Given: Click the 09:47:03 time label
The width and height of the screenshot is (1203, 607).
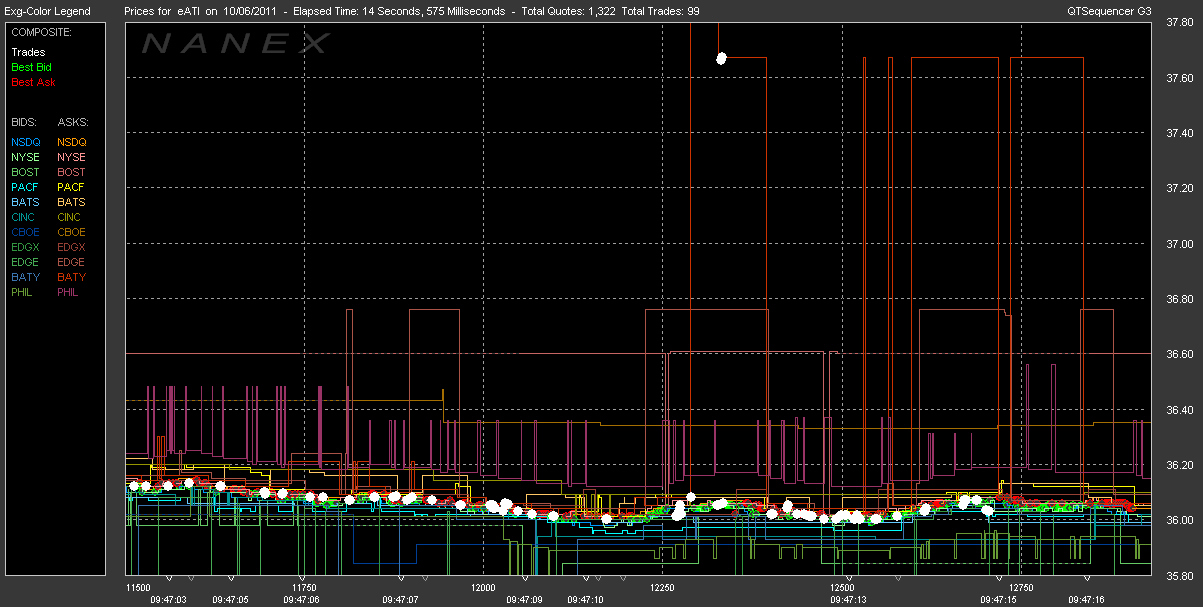Looking at the screenshot, I should click(168, 600).
